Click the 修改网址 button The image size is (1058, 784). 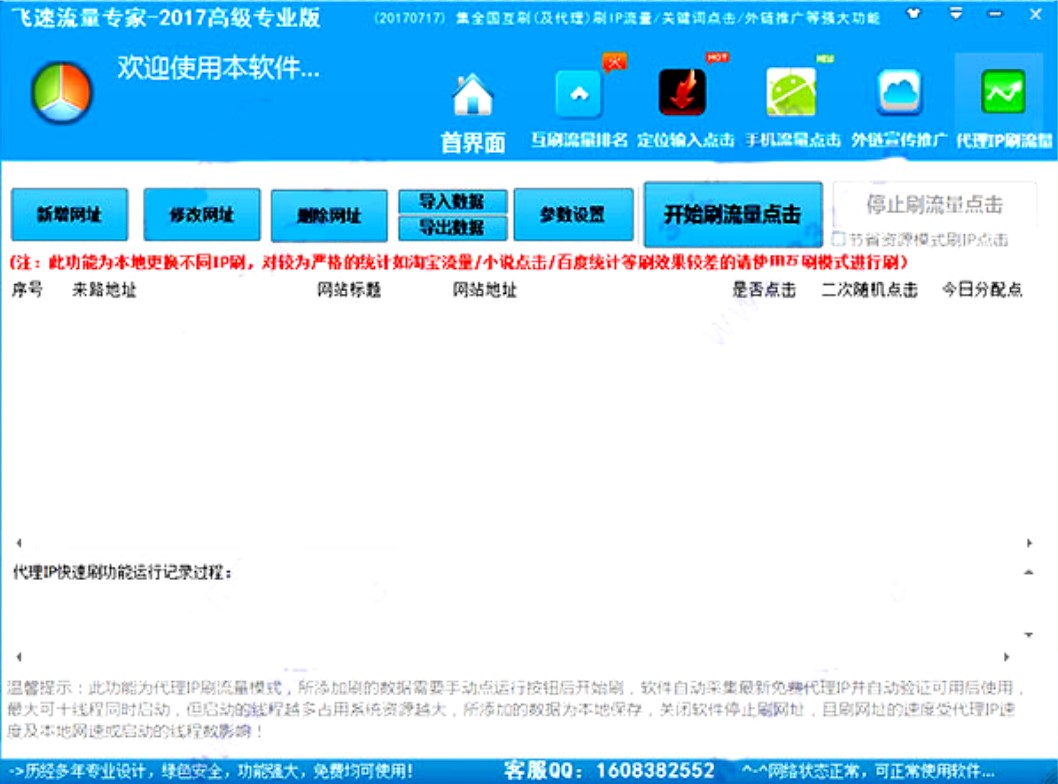[x=202, y=215]
